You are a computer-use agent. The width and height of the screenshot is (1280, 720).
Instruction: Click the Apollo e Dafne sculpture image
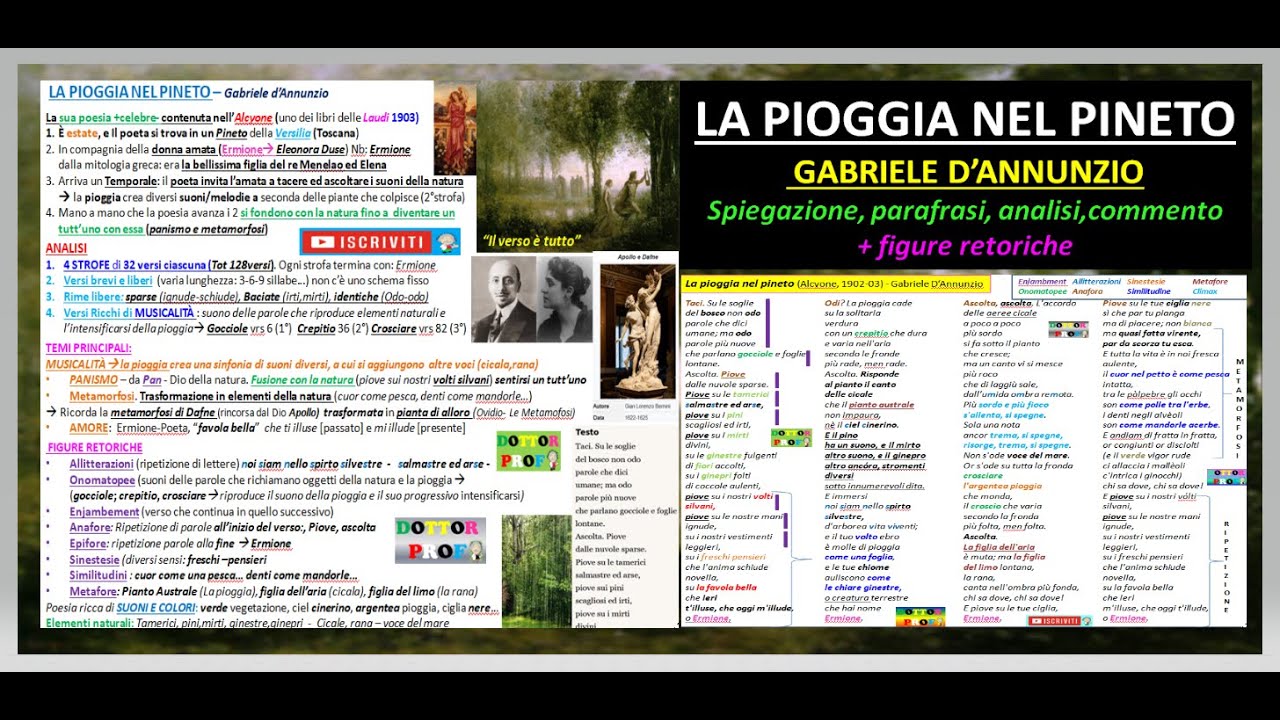tap(637, 333)
